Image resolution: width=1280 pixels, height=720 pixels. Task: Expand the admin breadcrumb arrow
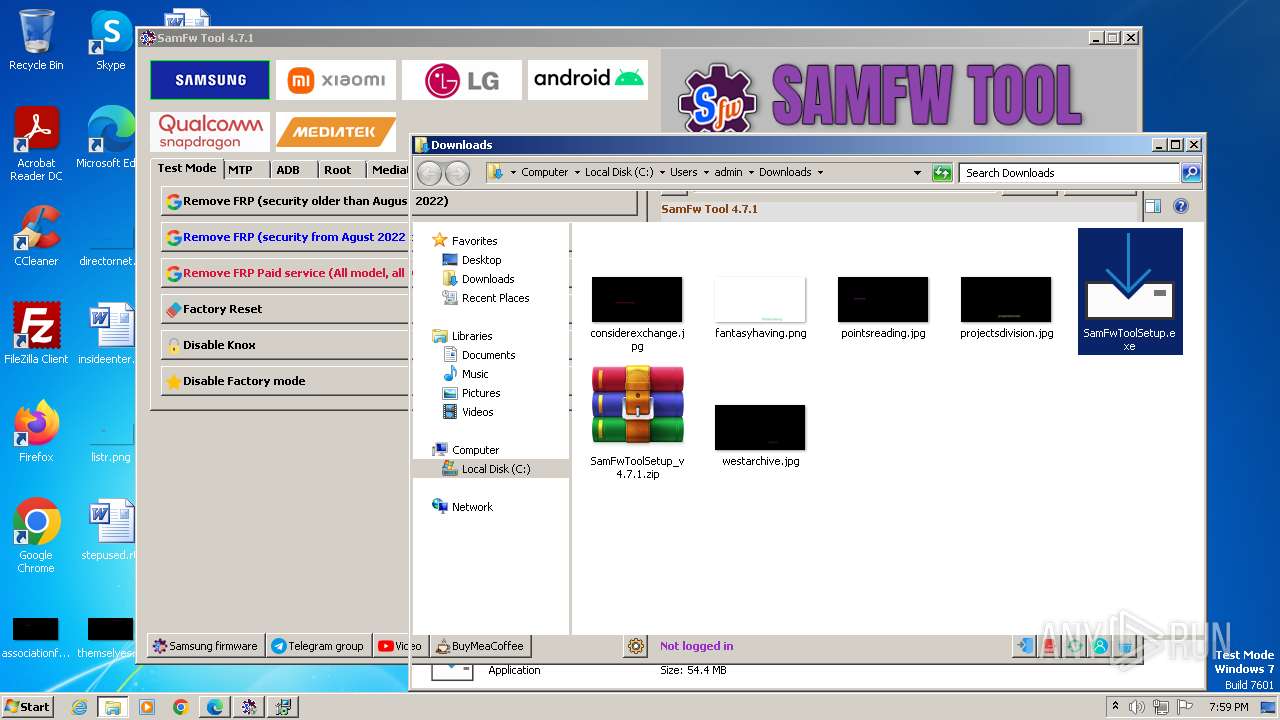(751, 172)
